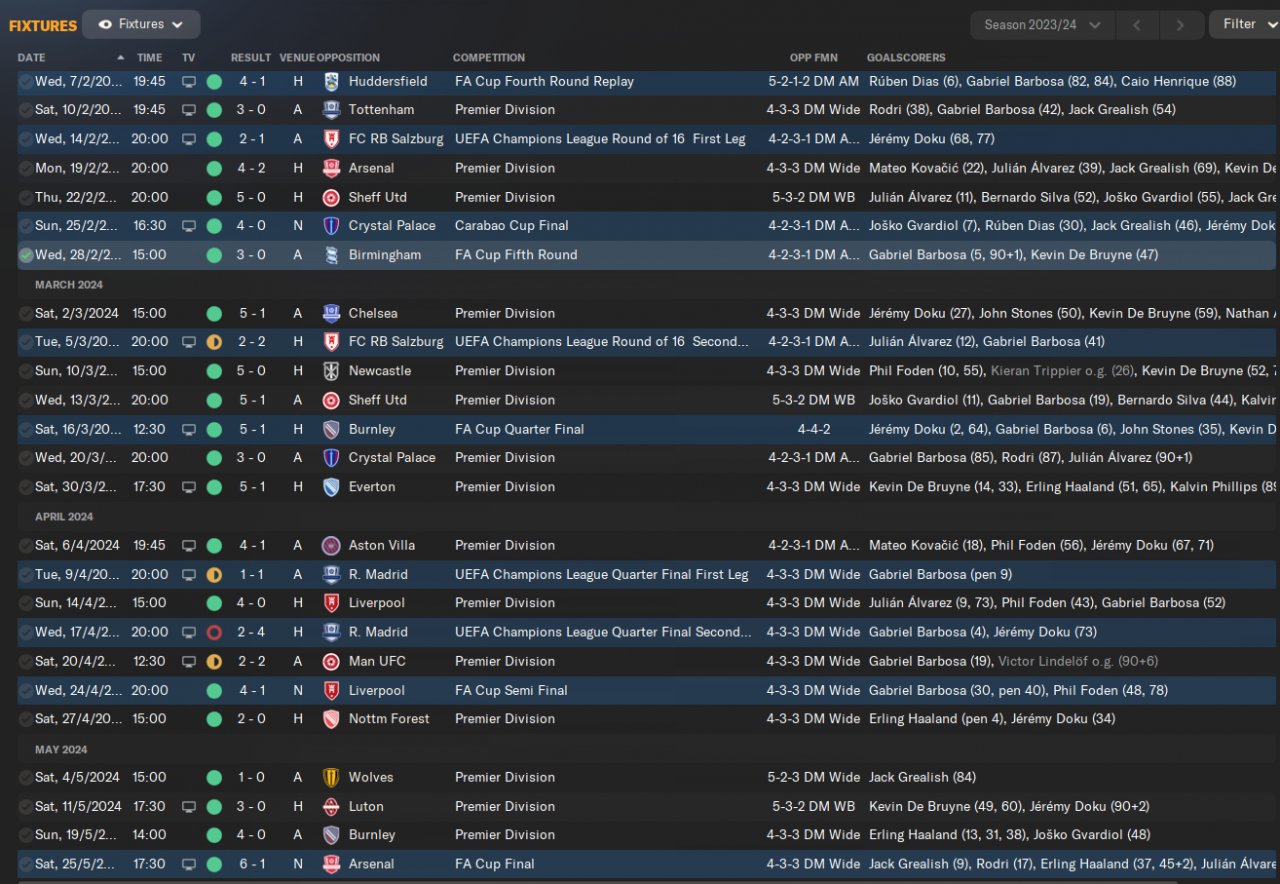Click the Everton club badge
Image resolution: width=1280 pixels, height=884 pixels.
(331, 487)
